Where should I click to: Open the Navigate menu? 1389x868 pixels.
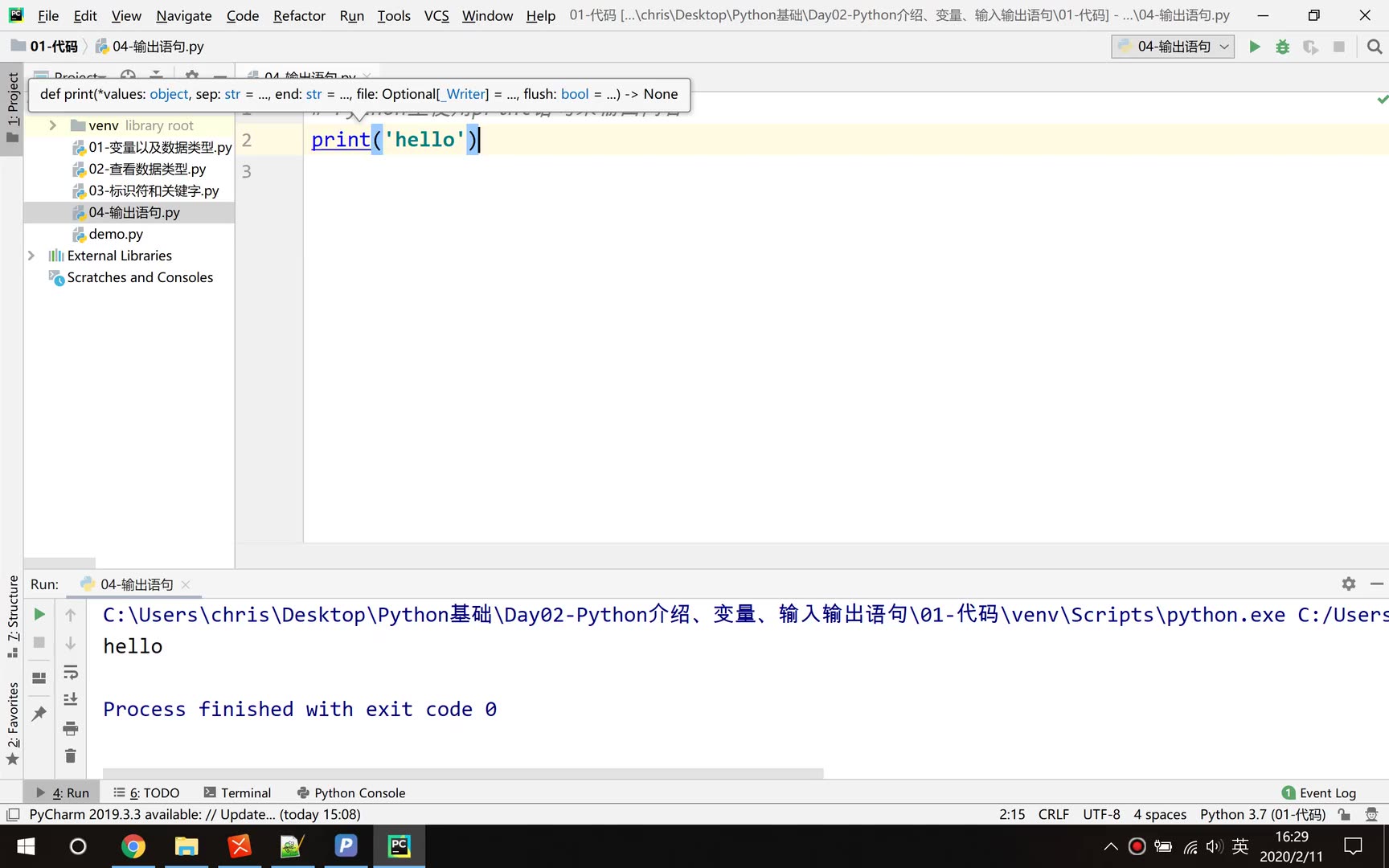pos(184,15)
